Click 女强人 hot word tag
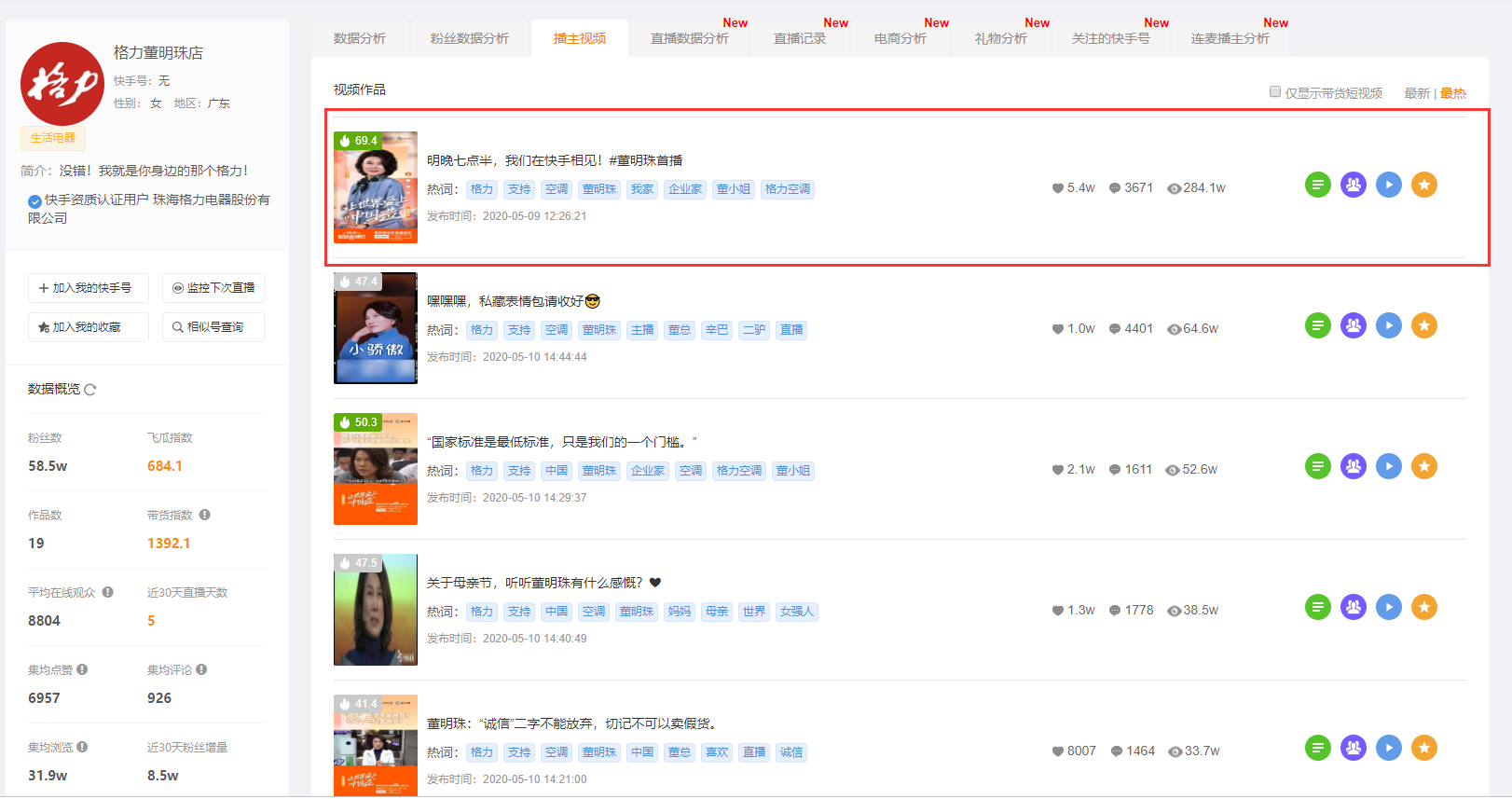The width and height of the screenshot is (1512, 799). point(797,612)
